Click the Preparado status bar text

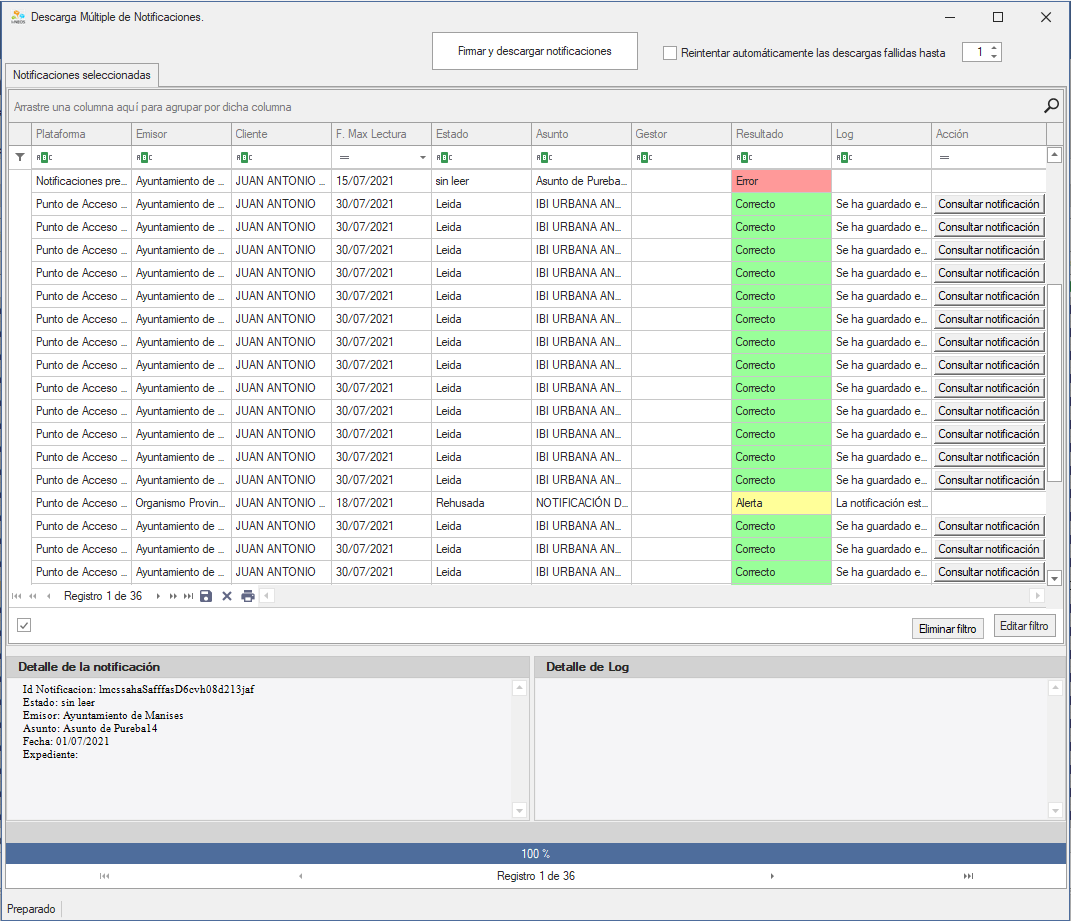(31, 909)
